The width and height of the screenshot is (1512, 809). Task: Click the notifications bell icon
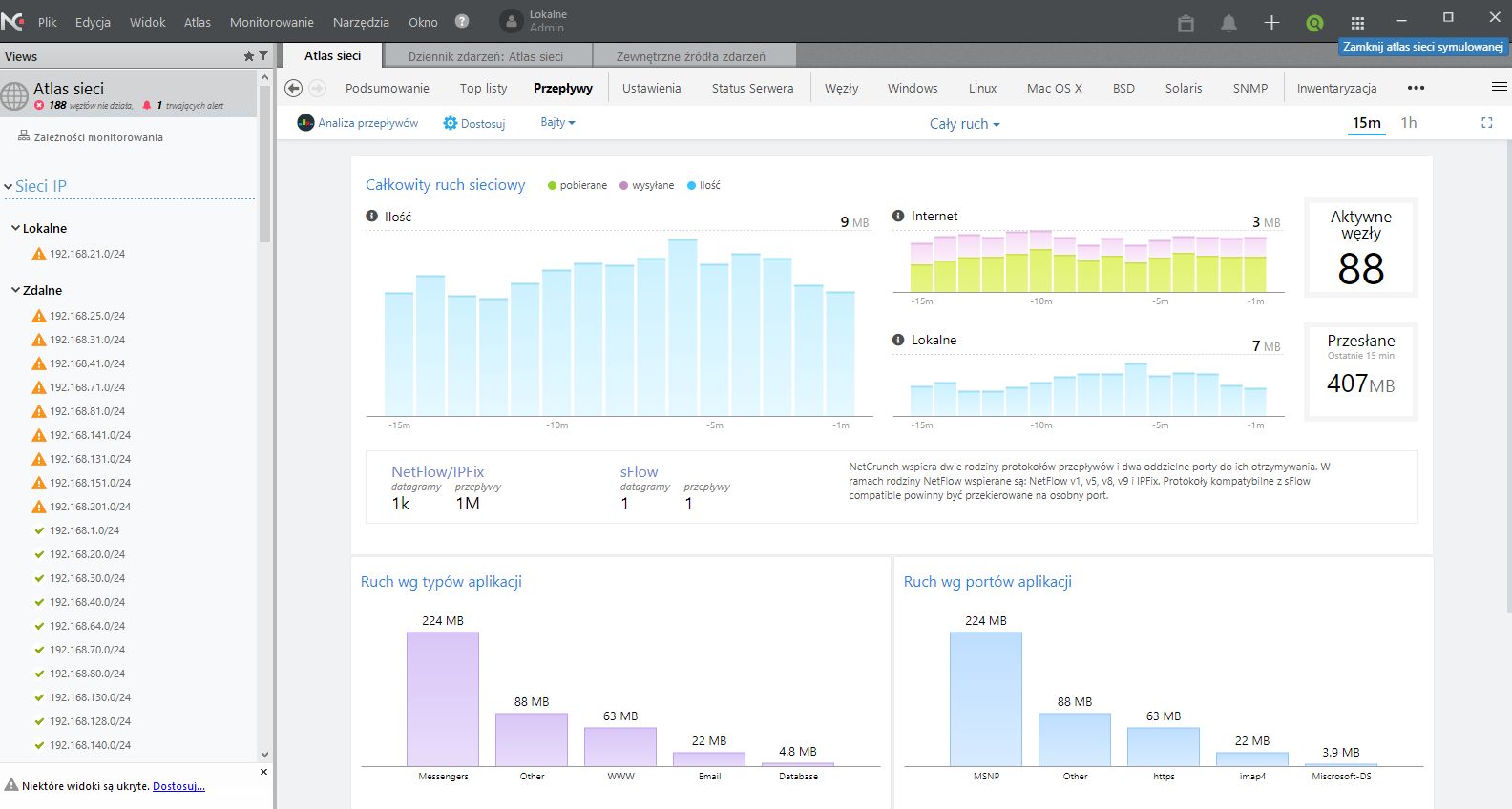1228,23
